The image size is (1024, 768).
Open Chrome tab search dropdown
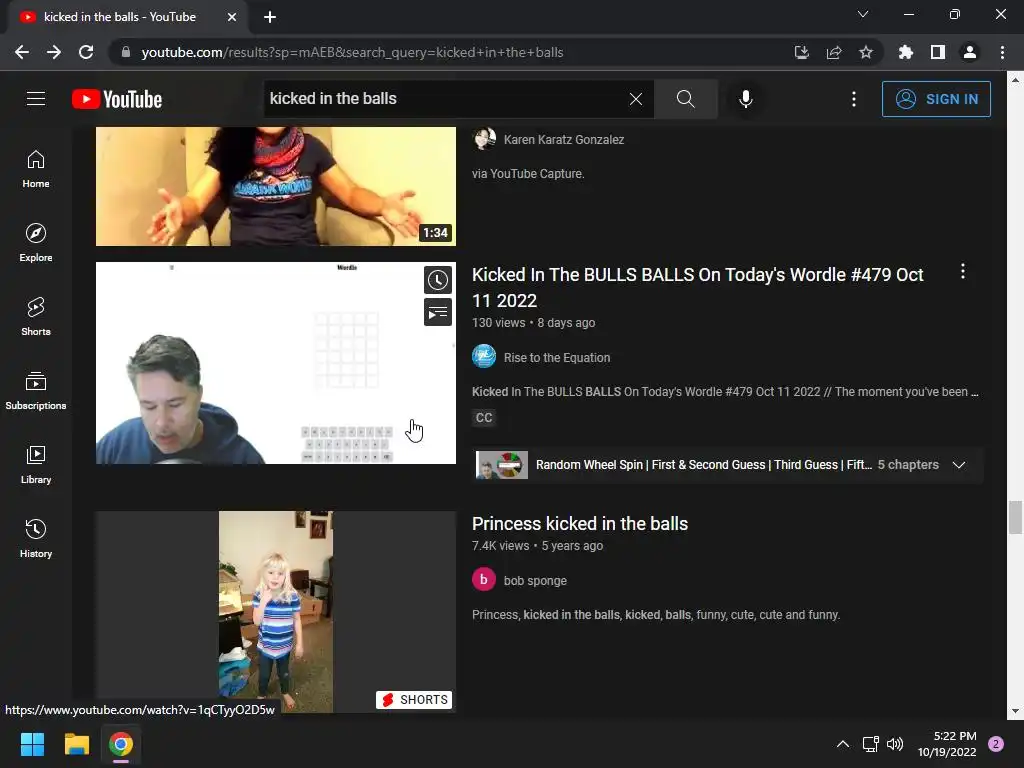(x=863, y=14)
